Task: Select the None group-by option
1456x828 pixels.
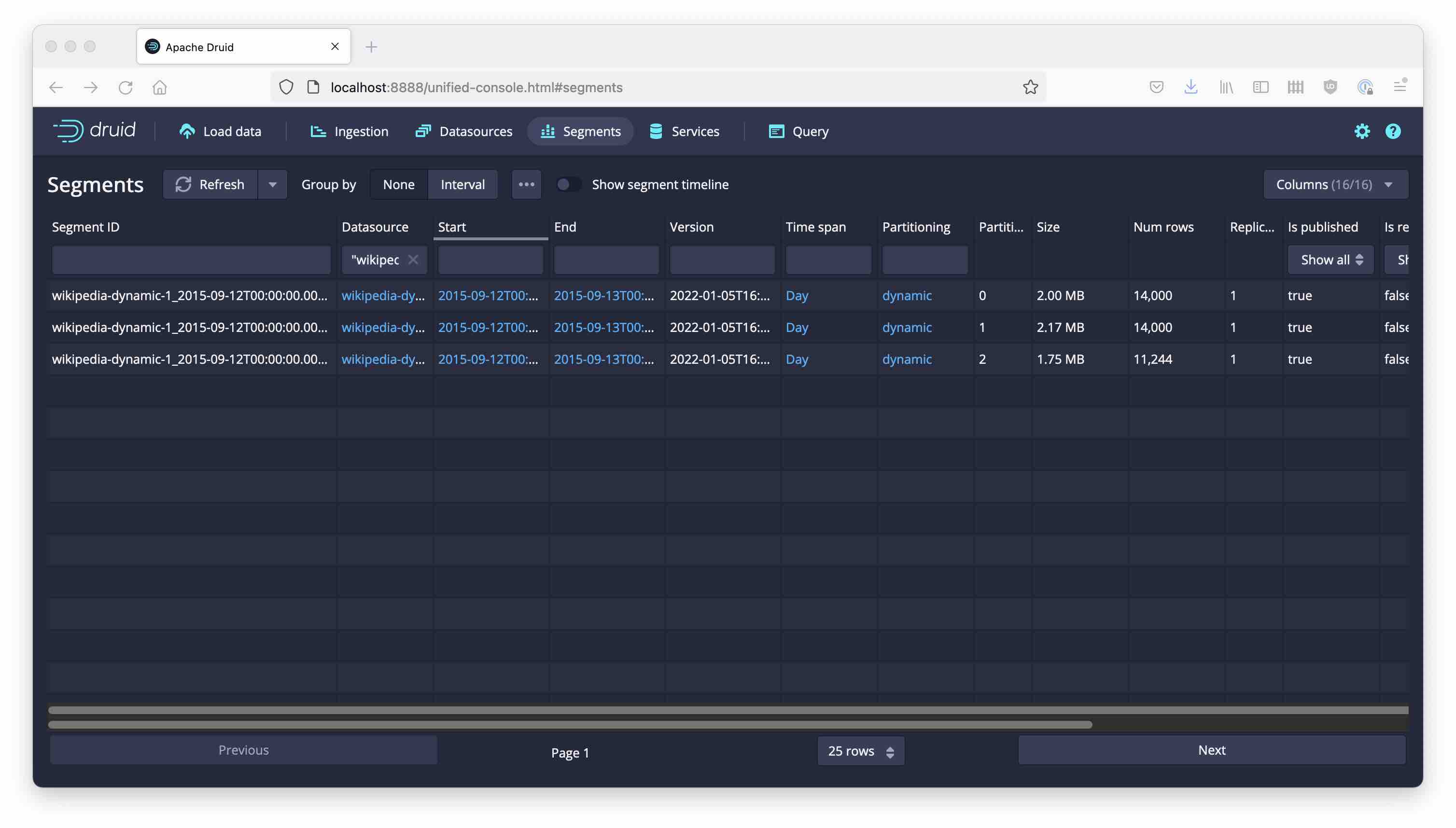Action: [x=398, y=184]
